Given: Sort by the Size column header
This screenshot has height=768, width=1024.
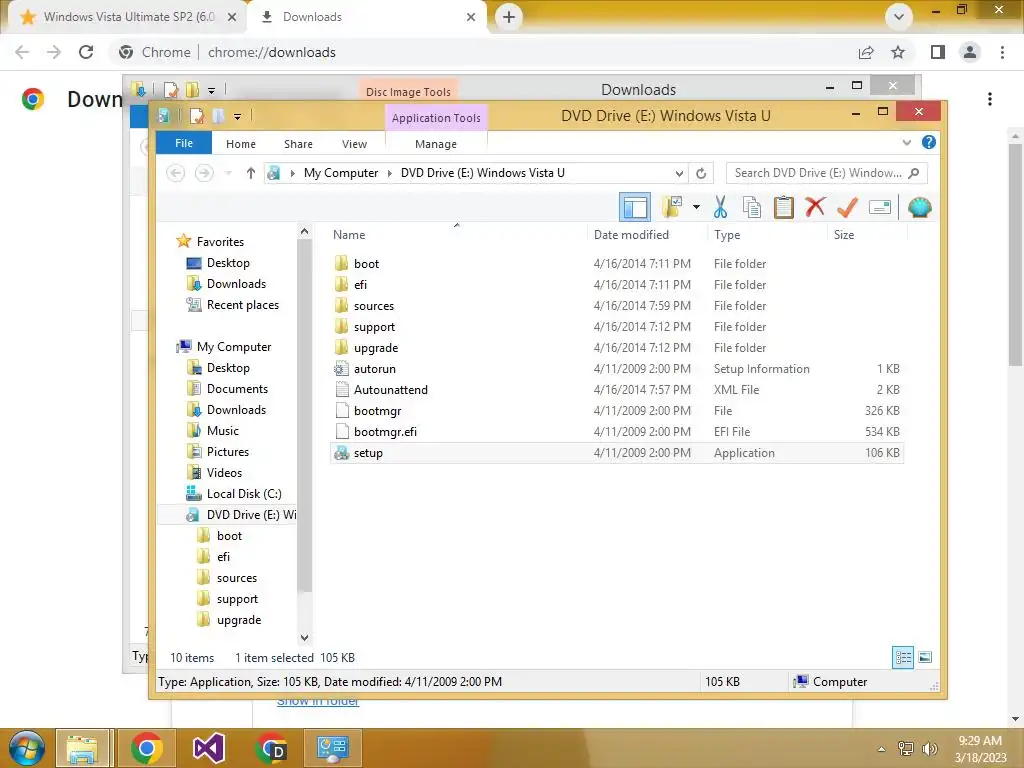Looking at the screenshot, I should (x=844, y=234).
